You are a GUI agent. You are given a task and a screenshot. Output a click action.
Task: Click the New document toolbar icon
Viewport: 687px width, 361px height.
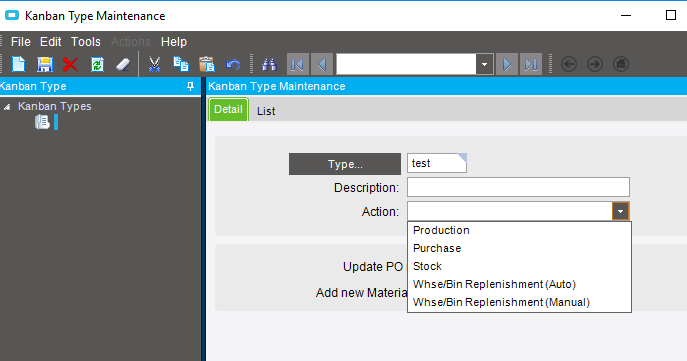pyautogui.click(x=18, y=64)
